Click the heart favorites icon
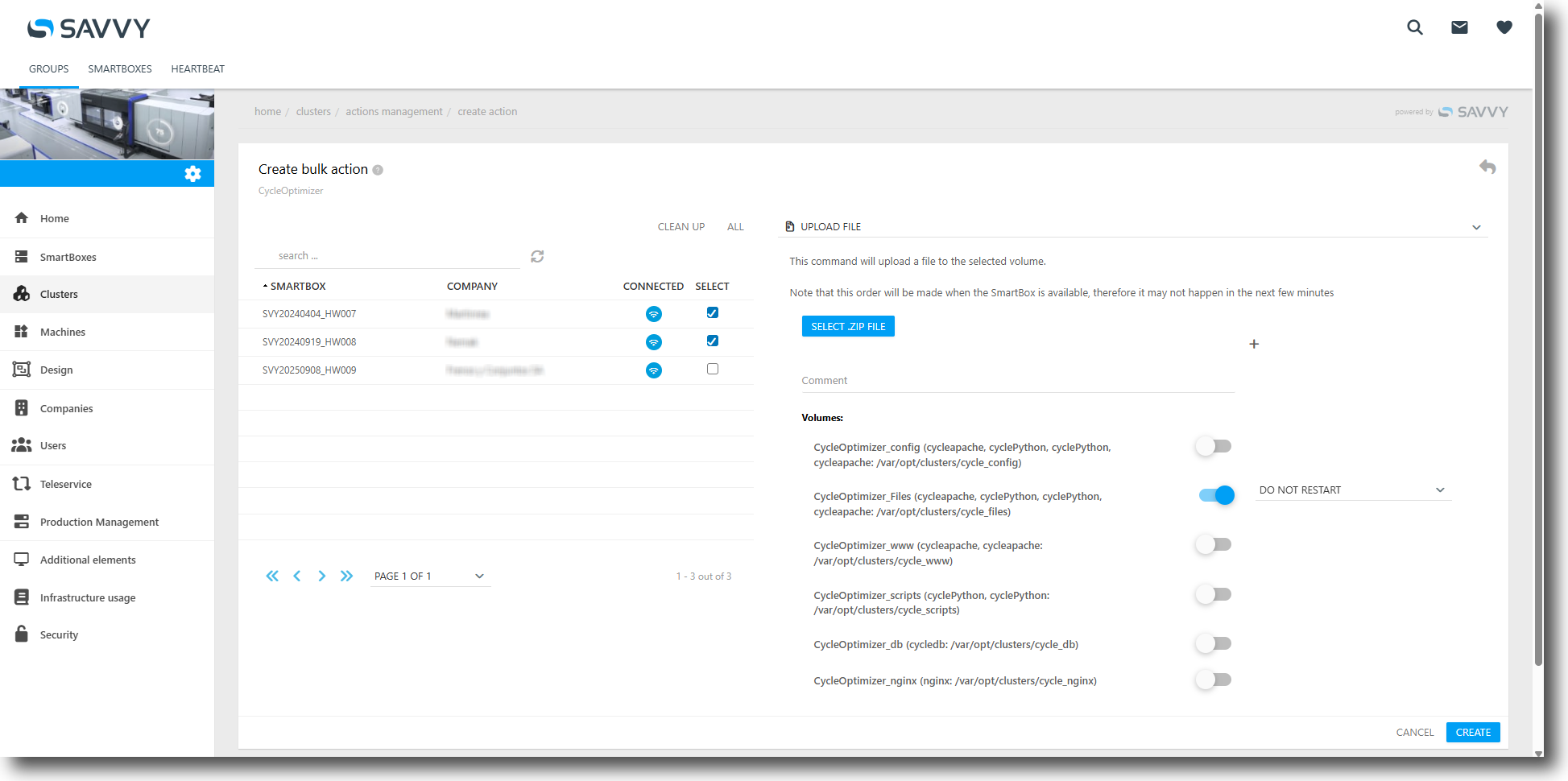Viewport: 1568px width, 781px height. 1504,27
